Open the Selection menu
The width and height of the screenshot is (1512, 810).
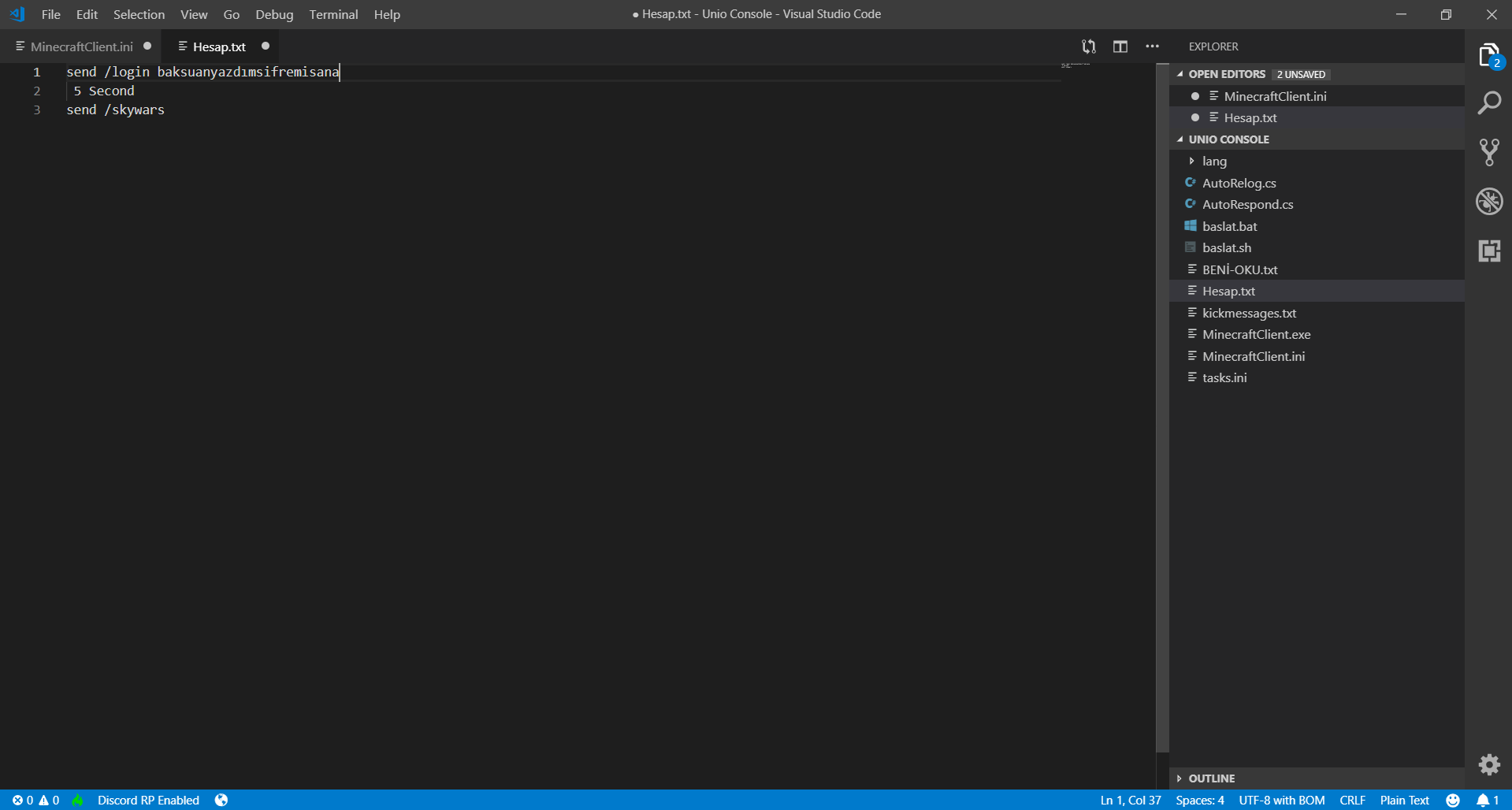tap(139, 14)
